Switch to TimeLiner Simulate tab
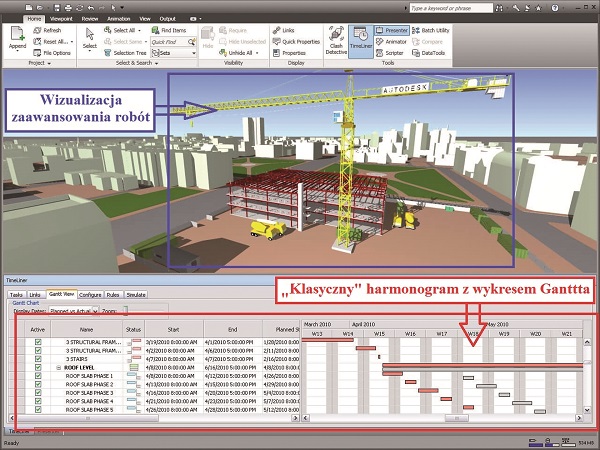 (x=136, y=295)
